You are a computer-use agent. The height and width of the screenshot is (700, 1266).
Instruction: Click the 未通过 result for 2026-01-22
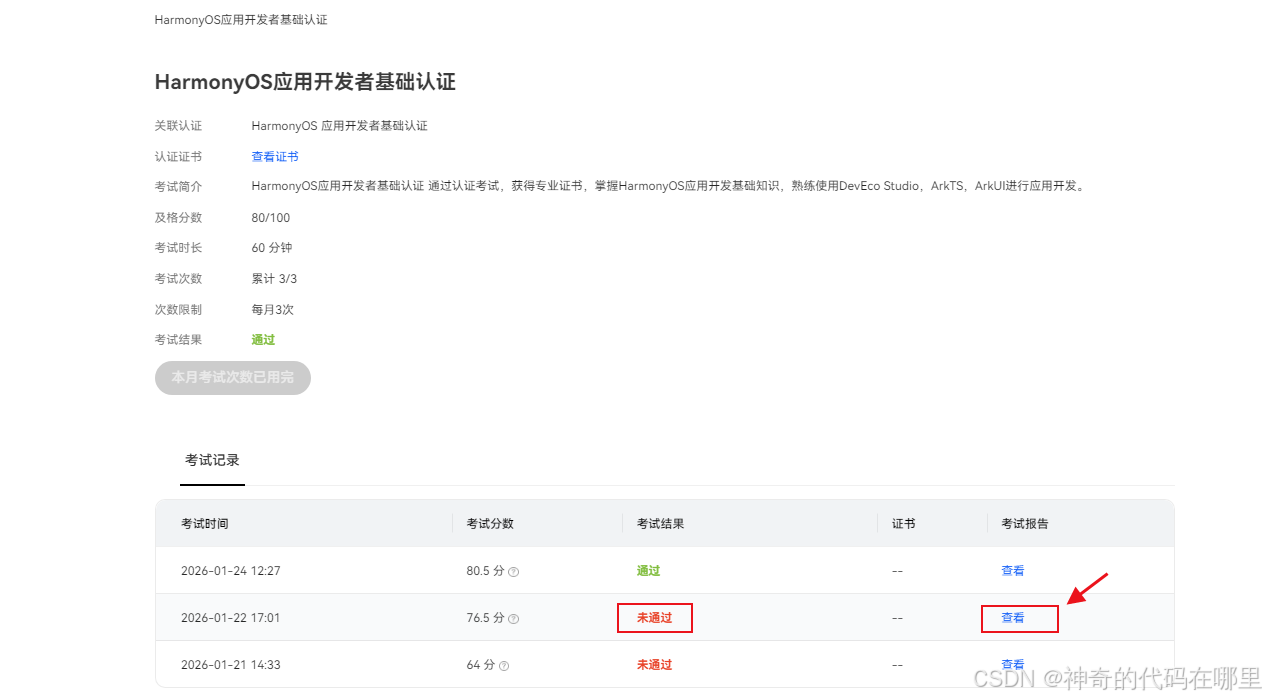[655, 618]
